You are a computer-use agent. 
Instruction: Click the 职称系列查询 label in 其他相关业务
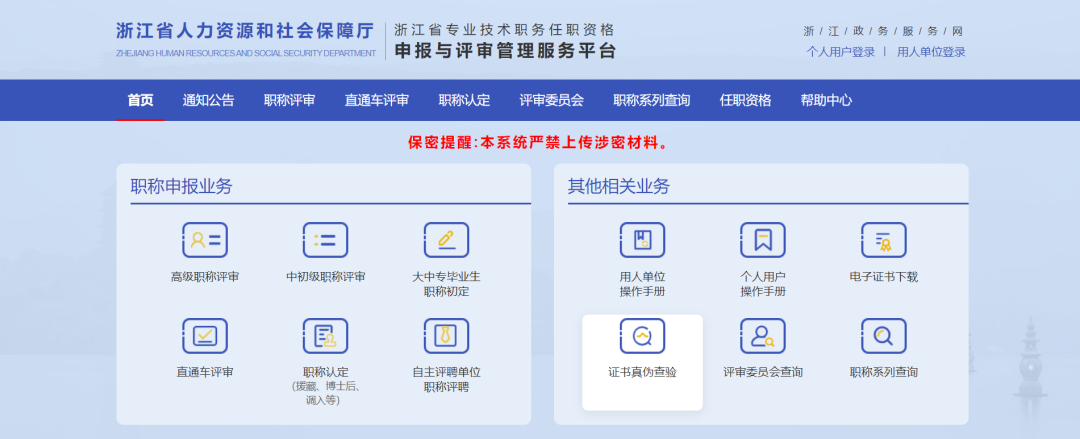pos(884,372)
